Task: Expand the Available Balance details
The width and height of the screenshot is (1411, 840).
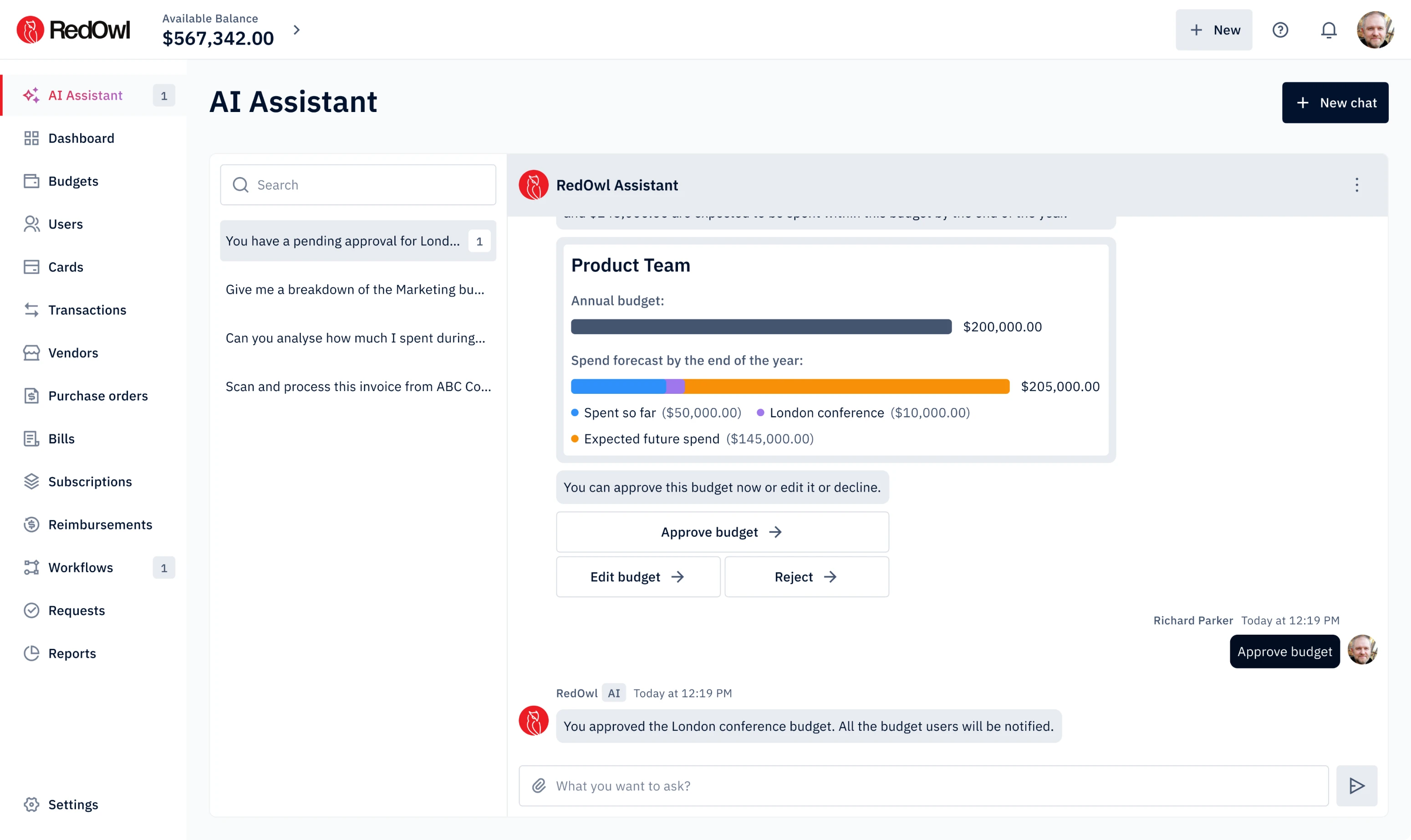Action: 297,30
